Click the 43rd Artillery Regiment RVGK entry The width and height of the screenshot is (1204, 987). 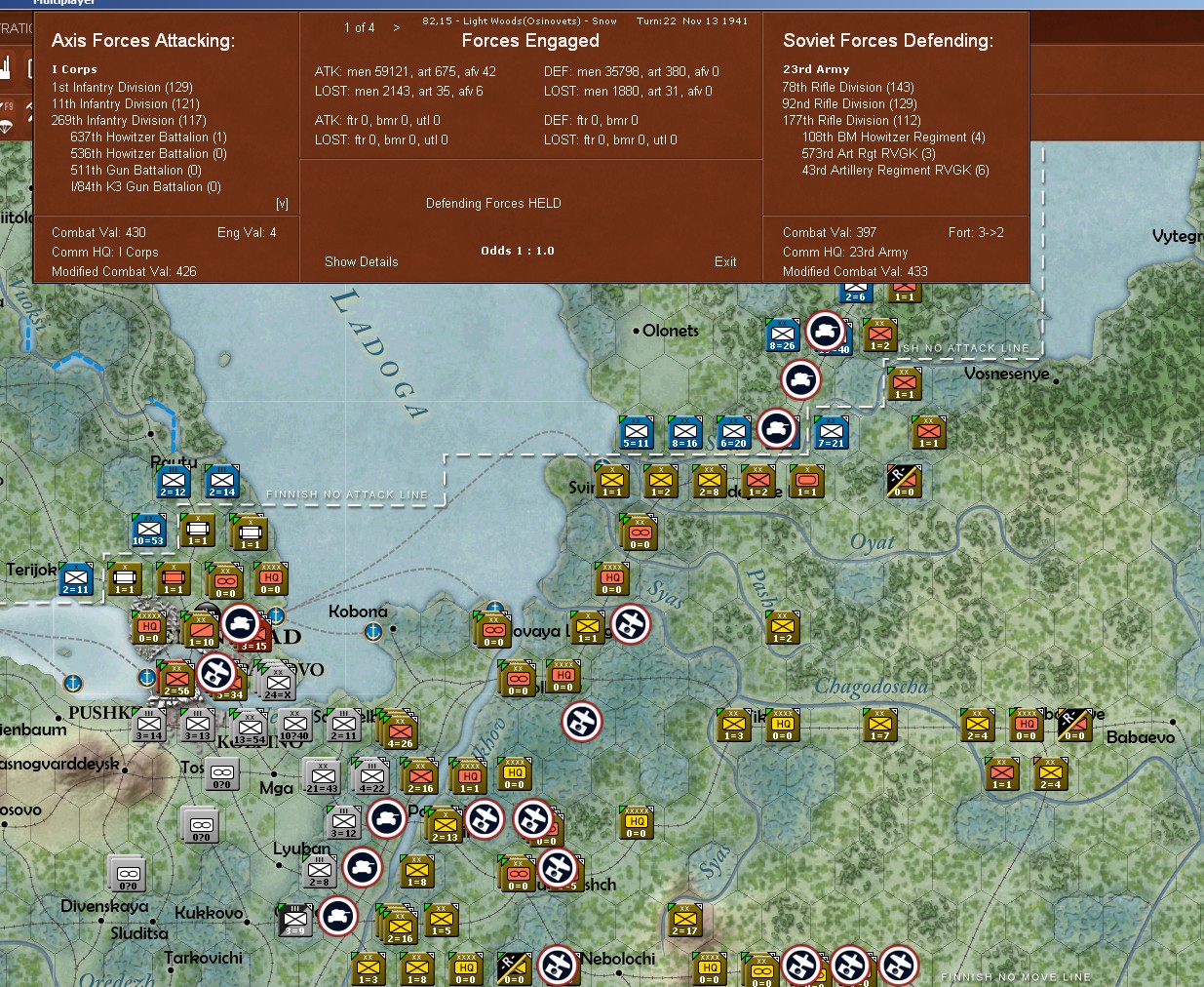[x=895, y=170]
